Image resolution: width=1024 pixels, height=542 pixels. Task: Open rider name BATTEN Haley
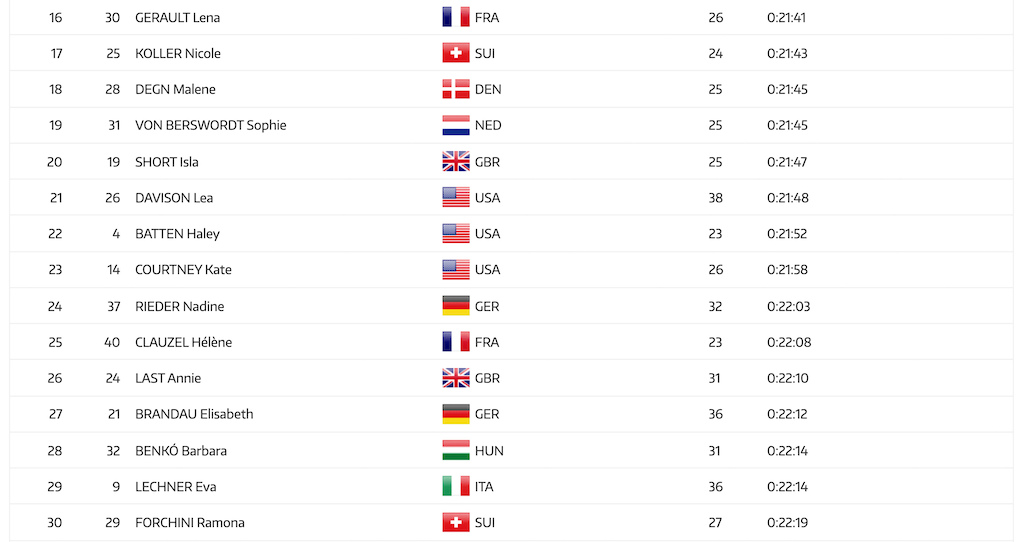pyautogui.click(x=177, y=234)
